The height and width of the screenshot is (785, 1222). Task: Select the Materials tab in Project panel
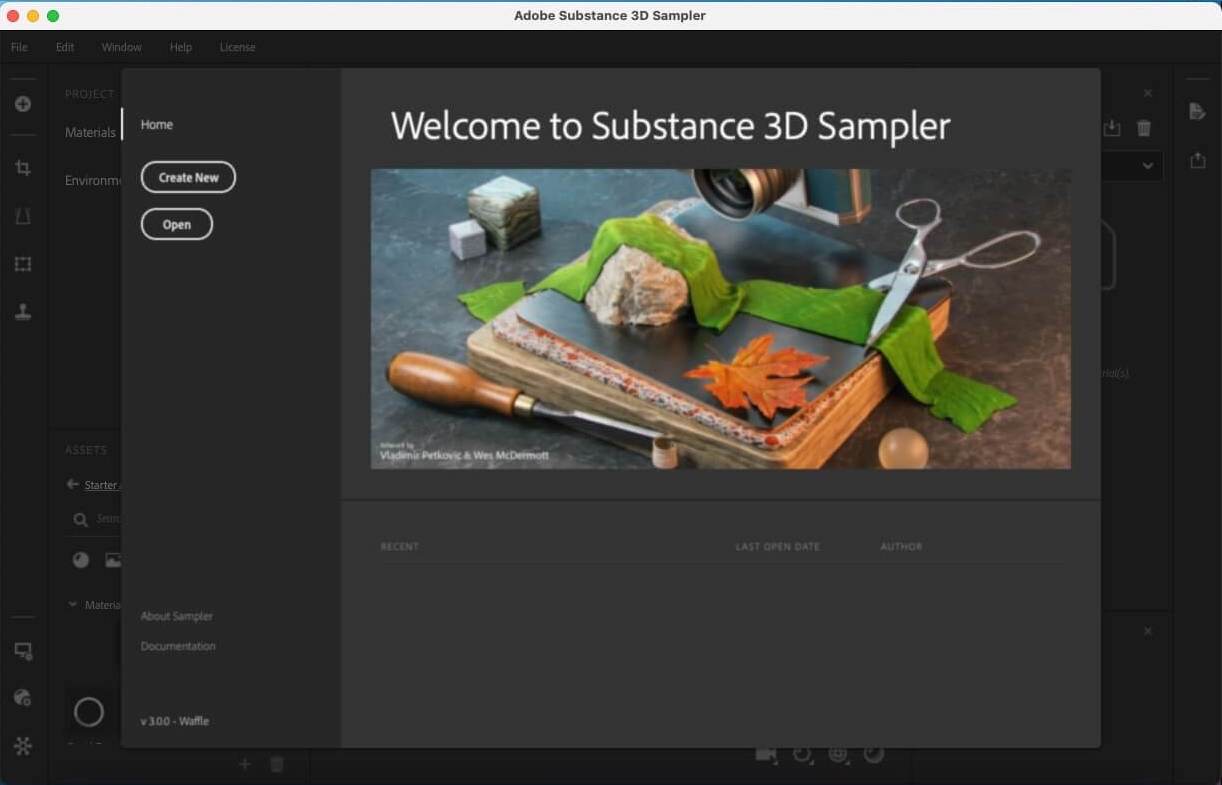click(90, 132)
